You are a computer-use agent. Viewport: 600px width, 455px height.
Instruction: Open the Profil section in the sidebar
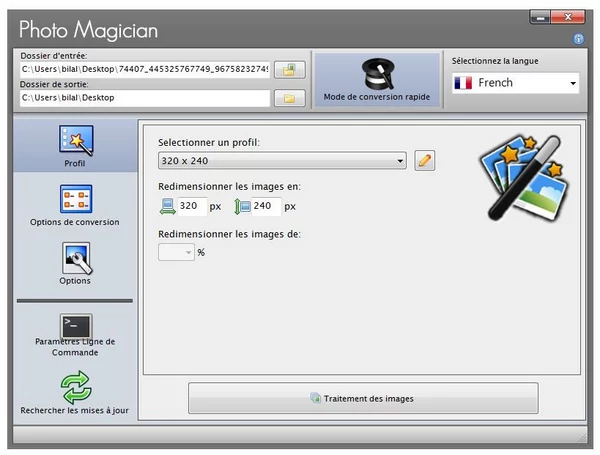[75, 146]
